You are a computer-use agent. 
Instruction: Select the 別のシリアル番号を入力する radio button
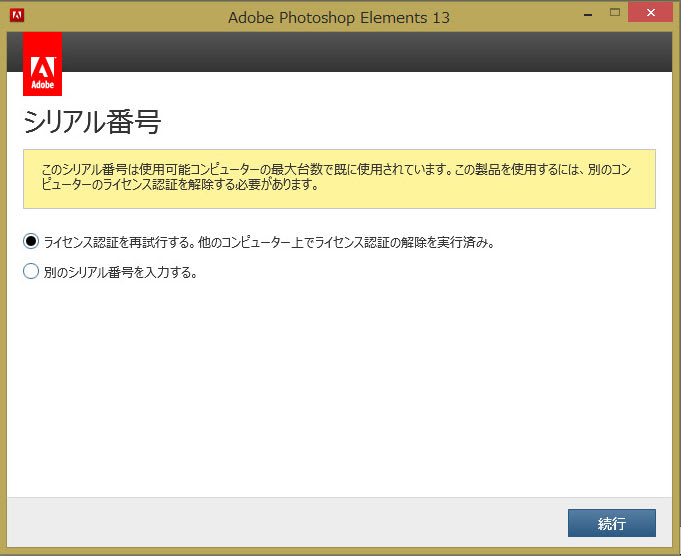pos(31,271)
